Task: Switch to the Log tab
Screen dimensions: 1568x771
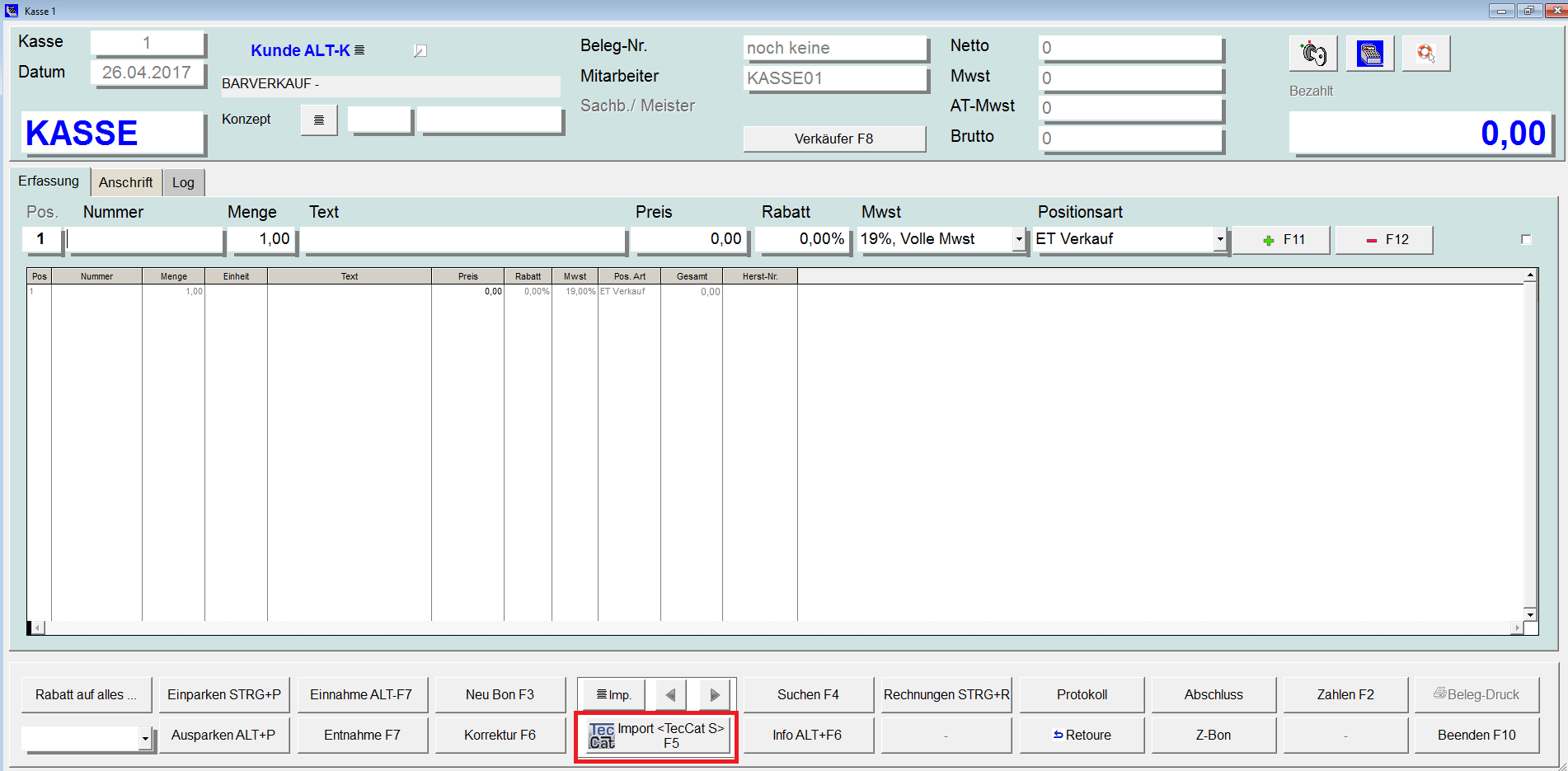Action: pyautogui.click(x=183, y=182)
